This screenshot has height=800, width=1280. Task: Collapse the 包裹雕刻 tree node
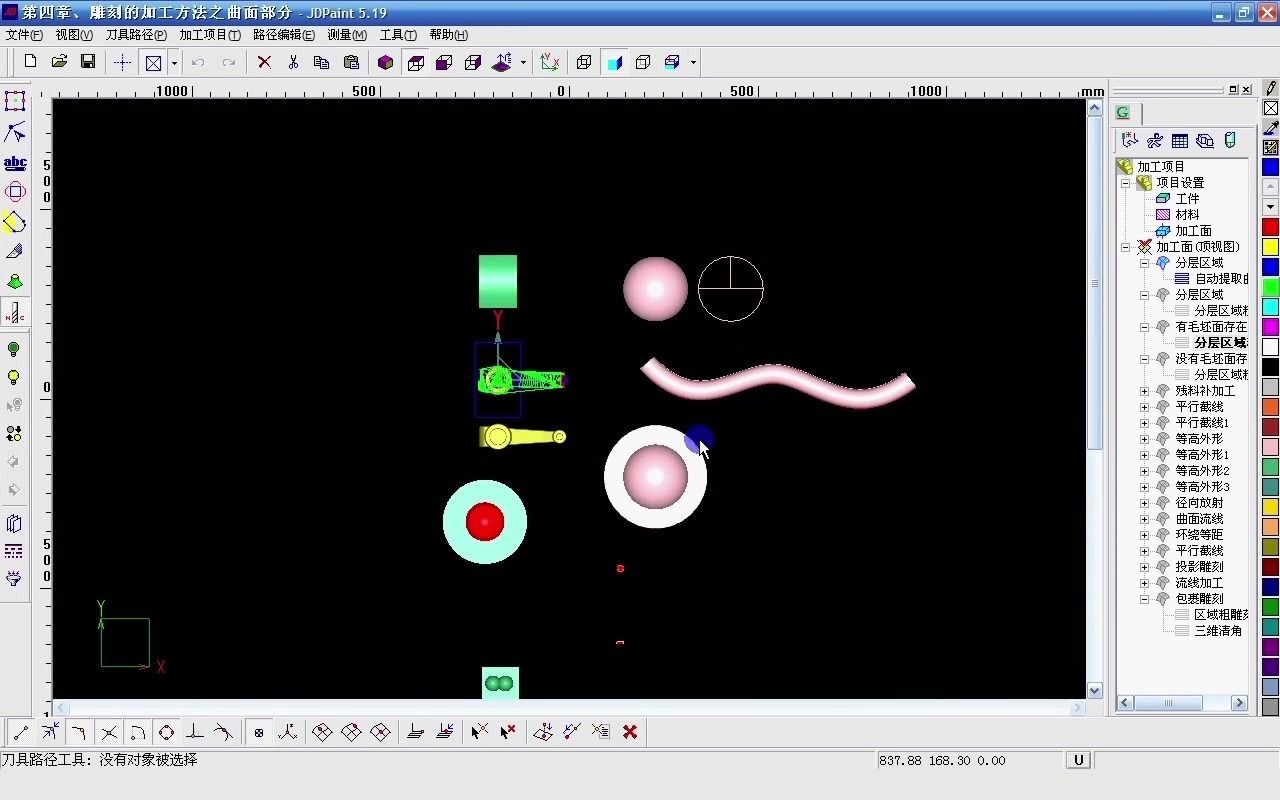click(x=1144, y=599)
